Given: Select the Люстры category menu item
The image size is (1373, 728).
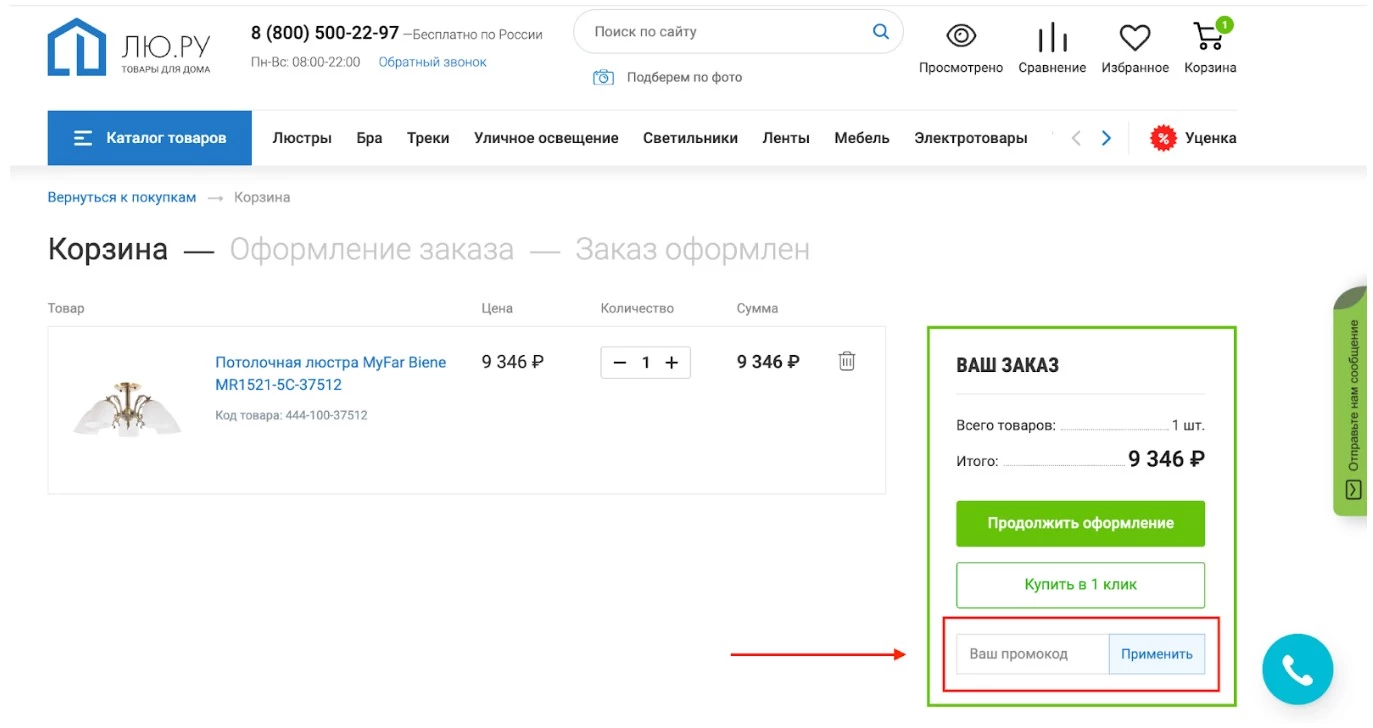Looking at the screenshot, I should [x=302, y=138].
